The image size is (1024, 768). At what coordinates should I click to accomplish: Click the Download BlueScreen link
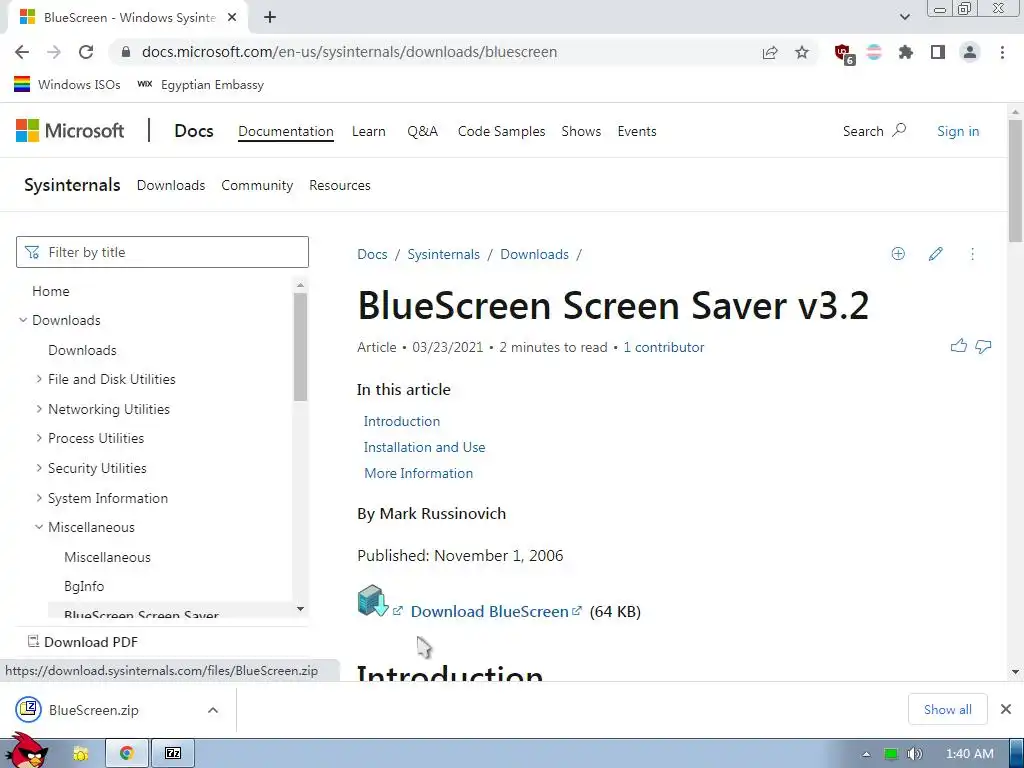click(496, 611)
